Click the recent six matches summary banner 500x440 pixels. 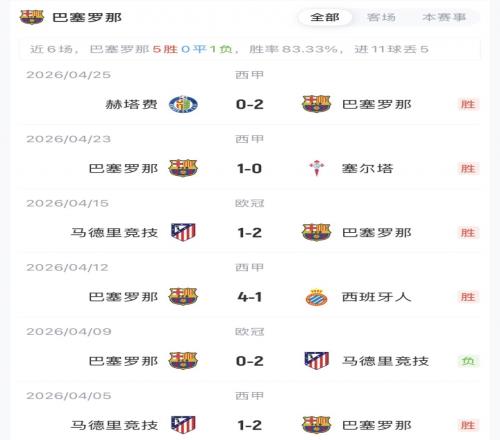point(250,49)
